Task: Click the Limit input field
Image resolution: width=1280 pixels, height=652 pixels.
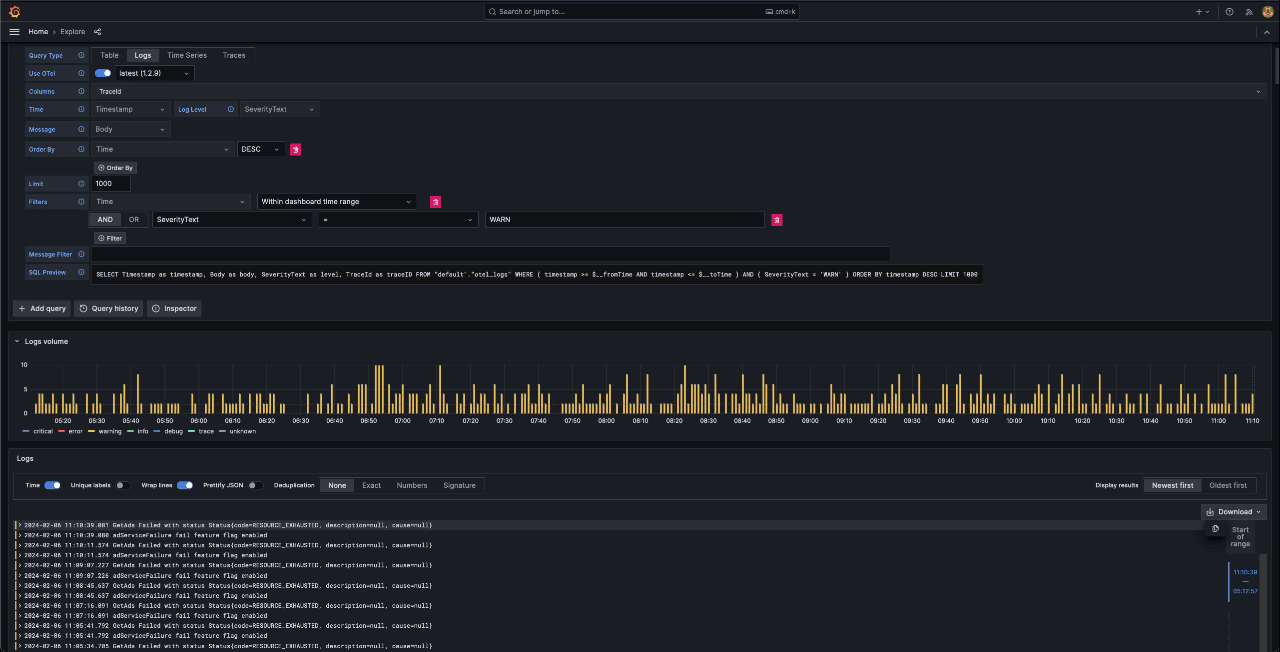Action: 111,184
